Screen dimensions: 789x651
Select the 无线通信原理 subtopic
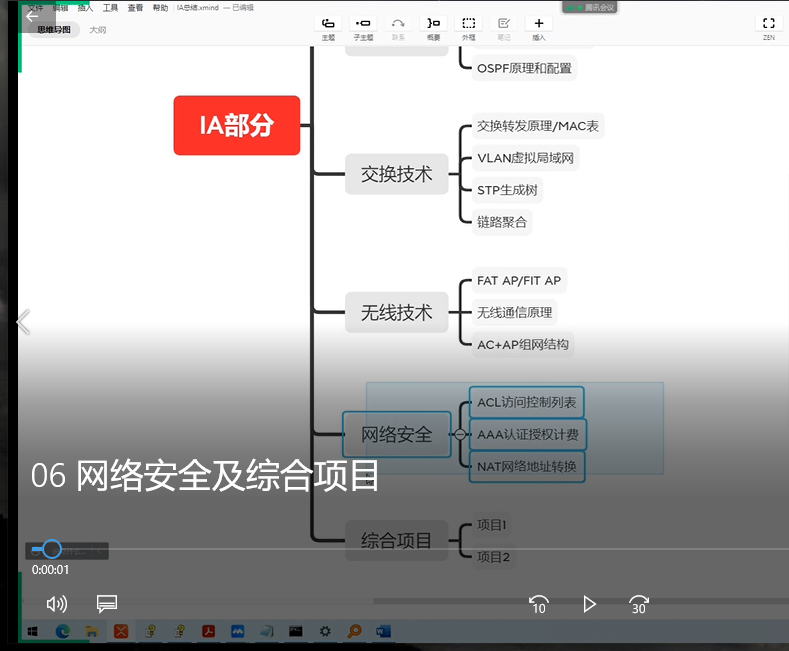(x=514, y=312)
